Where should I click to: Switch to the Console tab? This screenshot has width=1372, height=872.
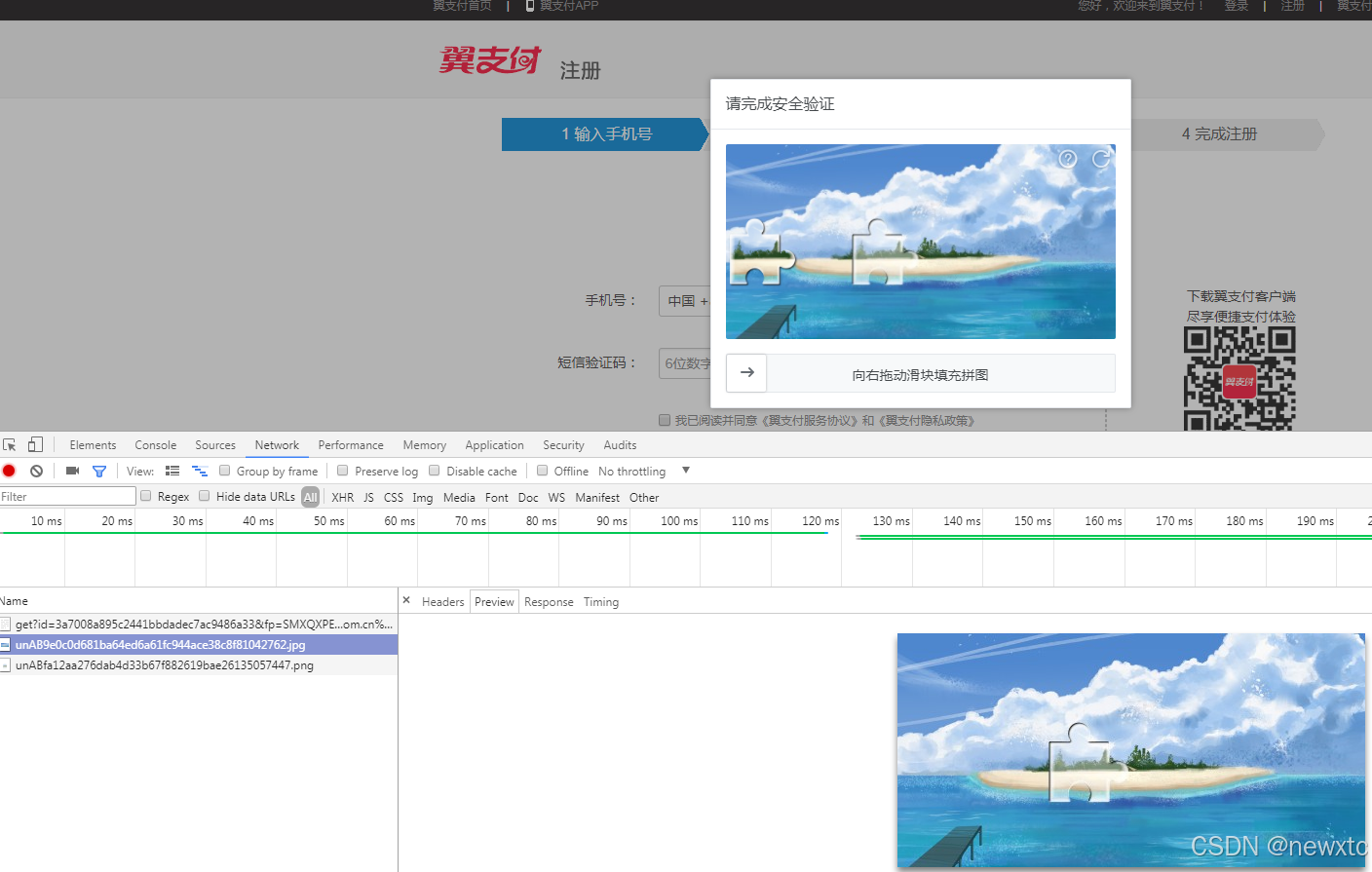click(x=156, y=445)
